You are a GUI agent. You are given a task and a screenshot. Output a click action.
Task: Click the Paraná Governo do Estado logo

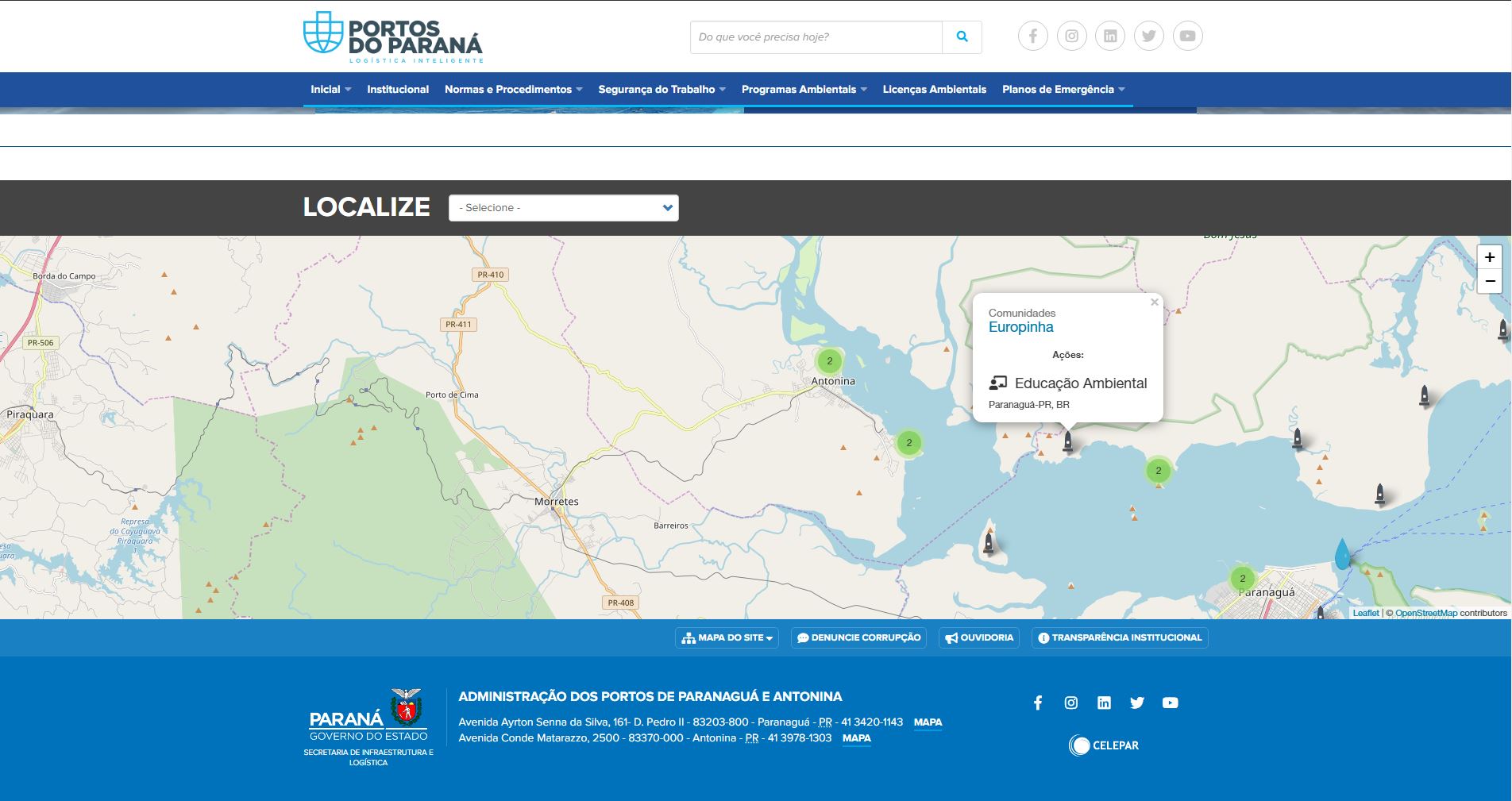point(368,727)
